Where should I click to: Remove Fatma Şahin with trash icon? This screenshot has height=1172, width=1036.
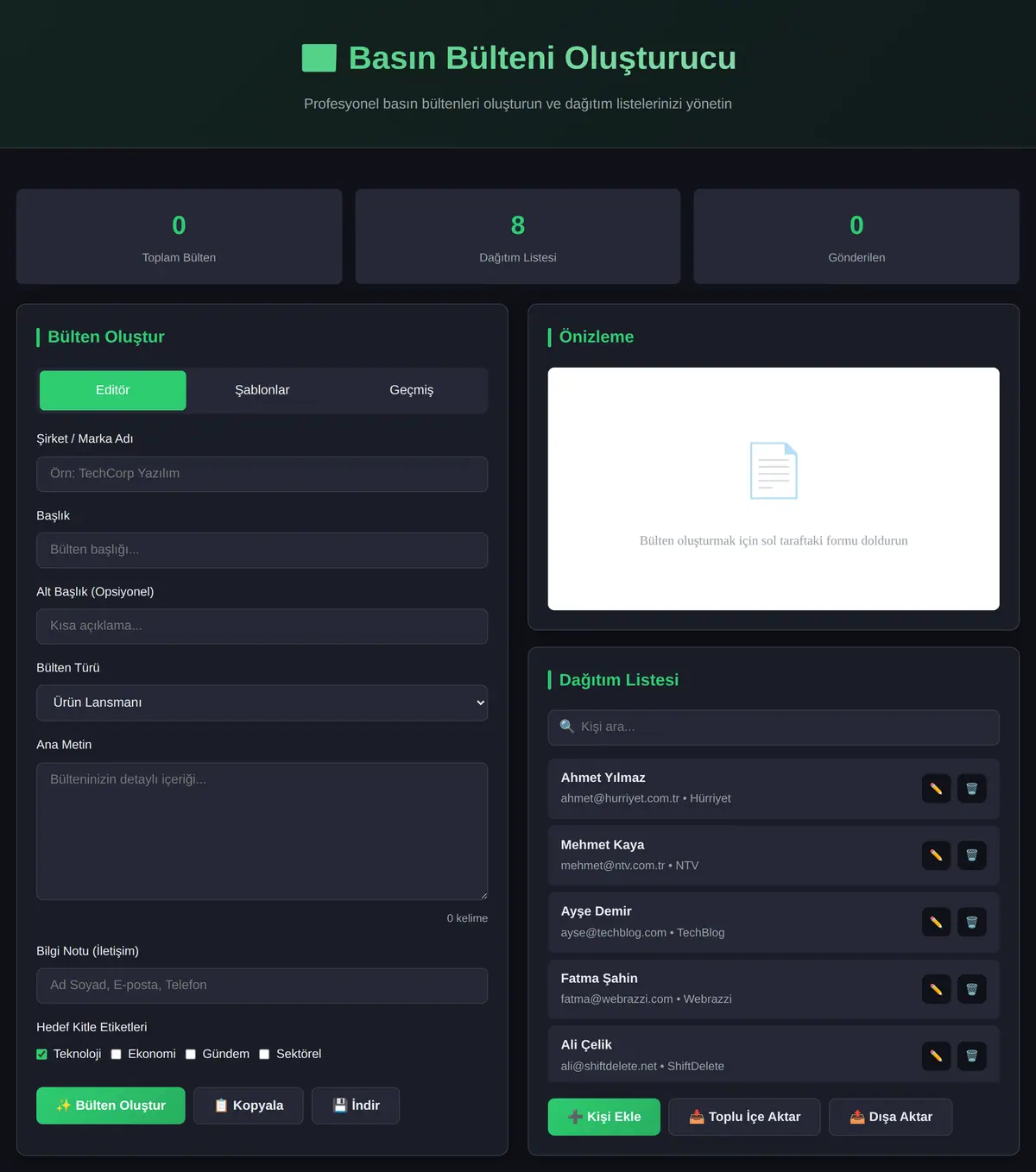[971, 989]
